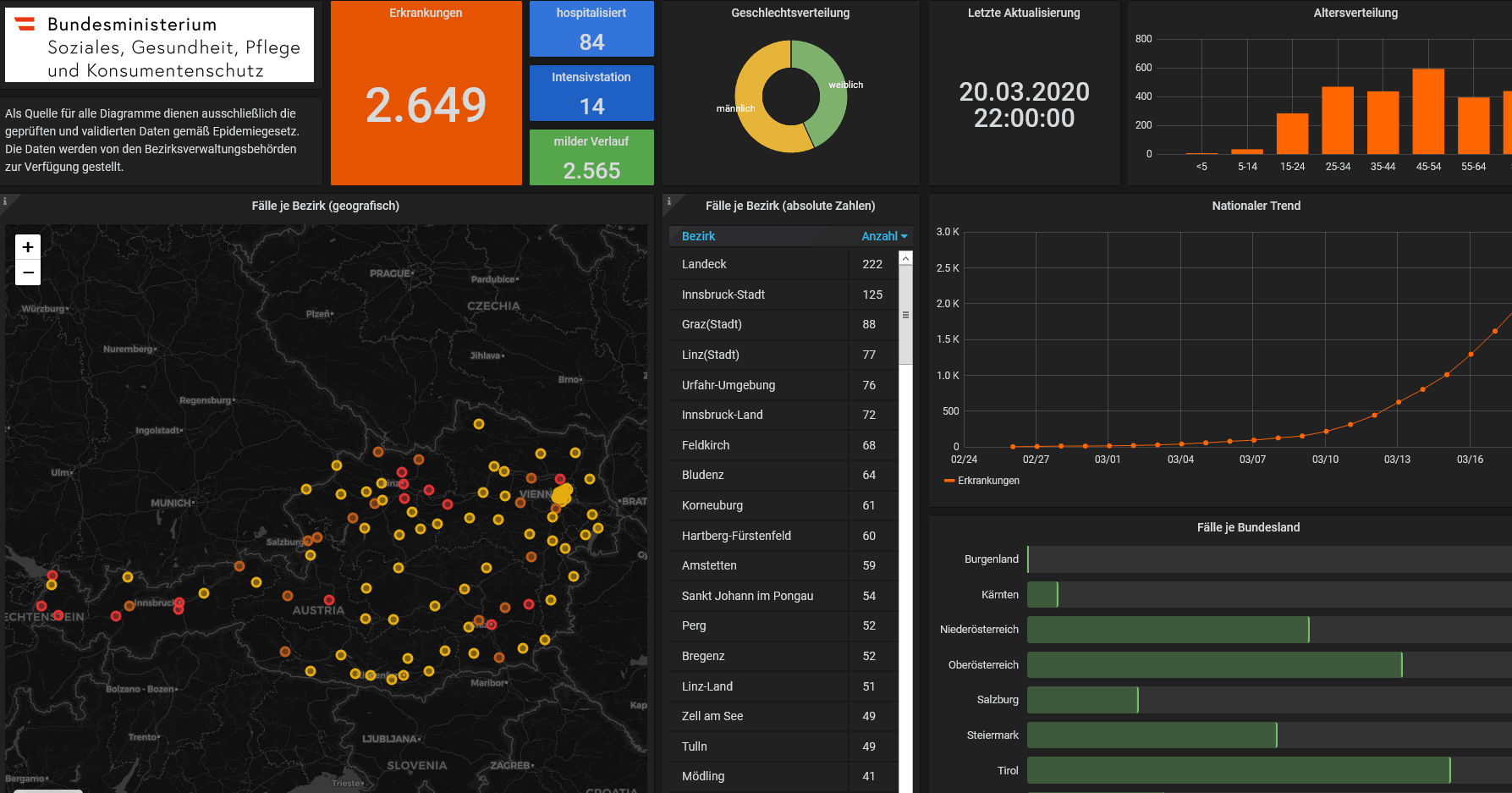
Task: Select the Tulln row
Action: point(783,746)
